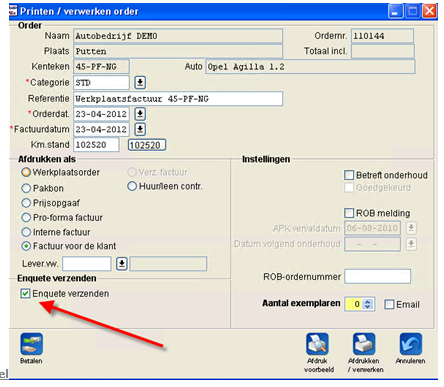This screenshot has height=387, width=444.
Task: Maximize the Printen / verwerken order window
Action: click(413, 11)
